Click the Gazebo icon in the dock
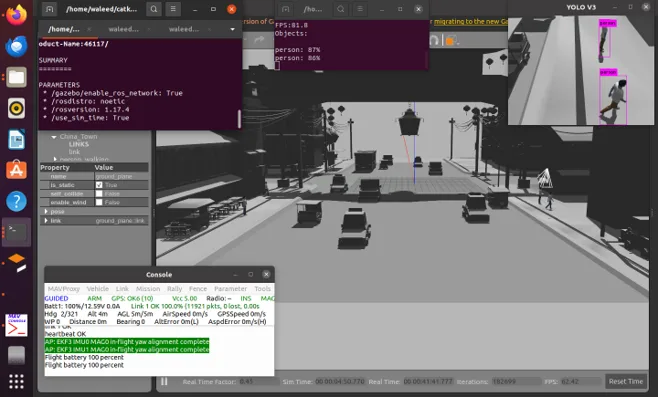Image resolution: width=658 pixels, height=397 pixels. point(16,263)
